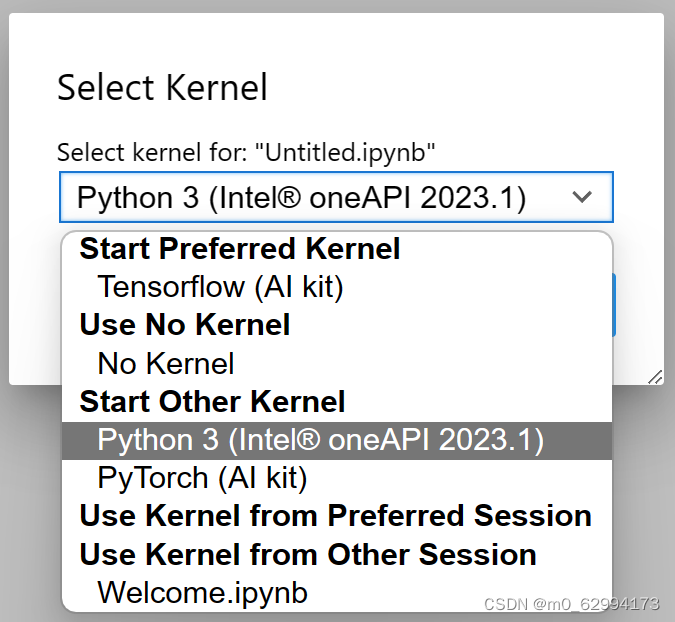Choose Welcome.ipynb session kernel
675x622 pixels.
point(202,592)
